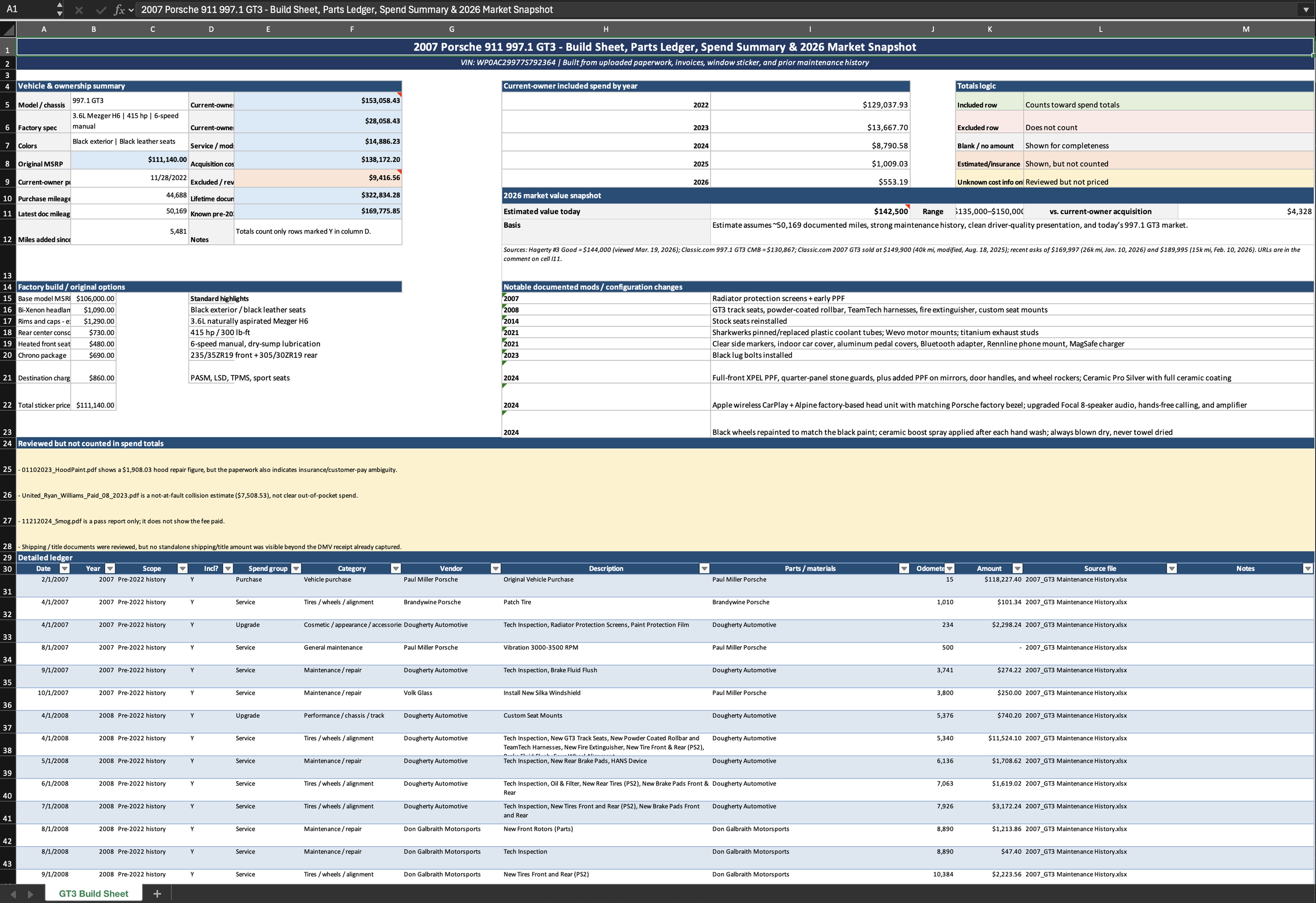Click next sheet navigation arrow
Image resolution: width=1316 pixels, height=903 pixels.
pos(31,894)
